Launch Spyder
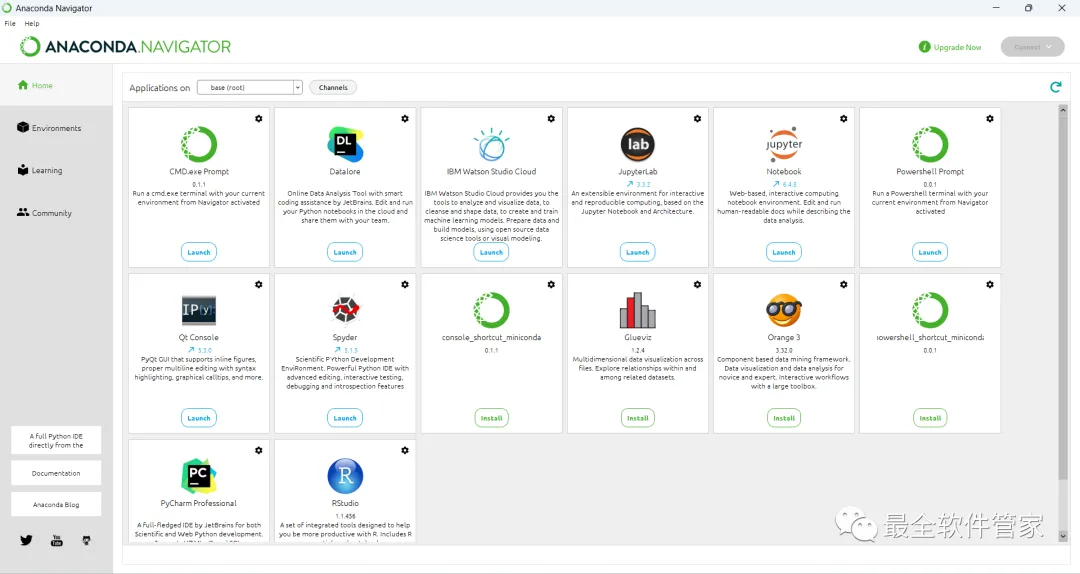The image size is (1080, 574). pos(345,418)
